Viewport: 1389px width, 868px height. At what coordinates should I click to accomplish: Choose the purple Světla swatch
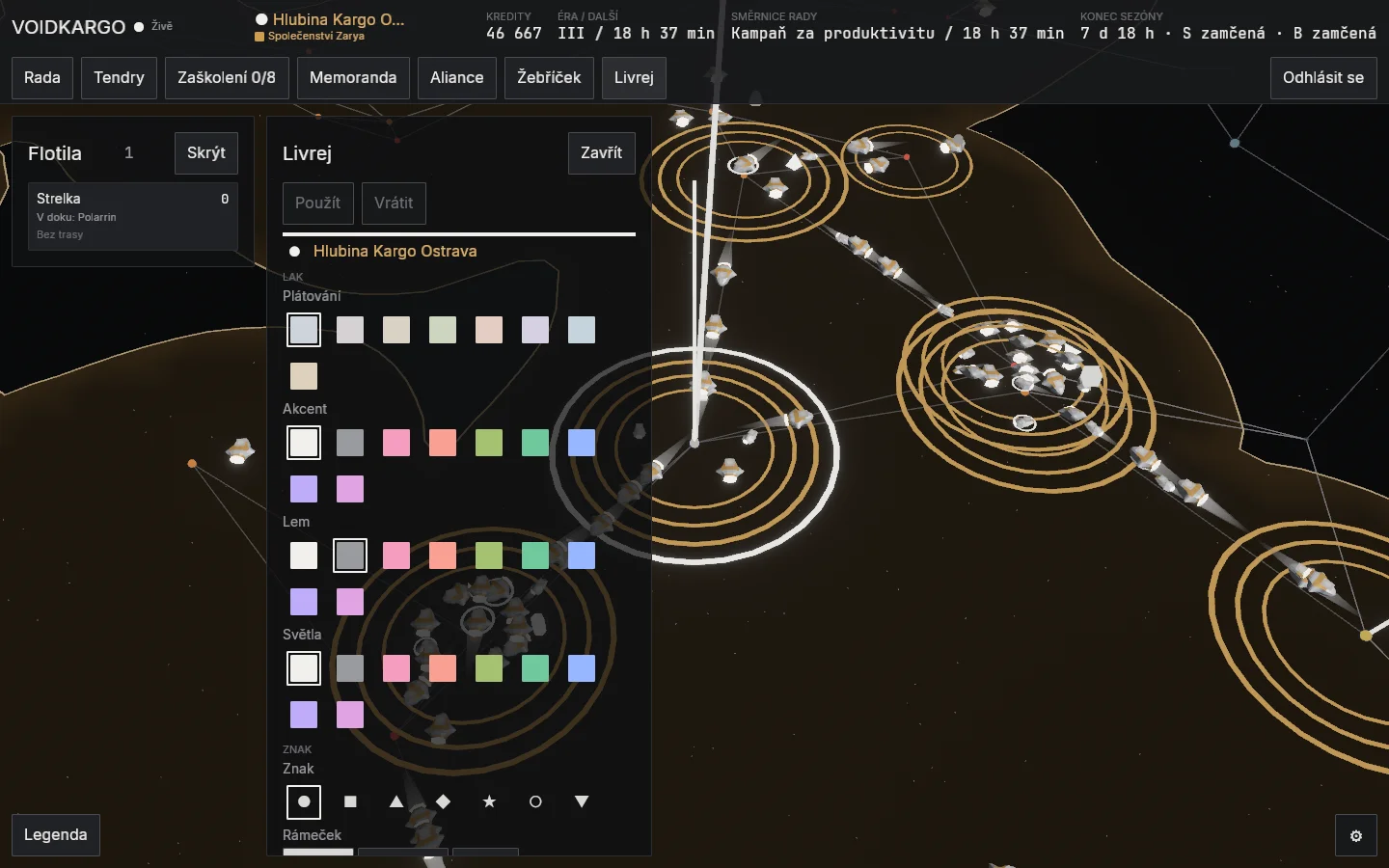click(304, 715)
